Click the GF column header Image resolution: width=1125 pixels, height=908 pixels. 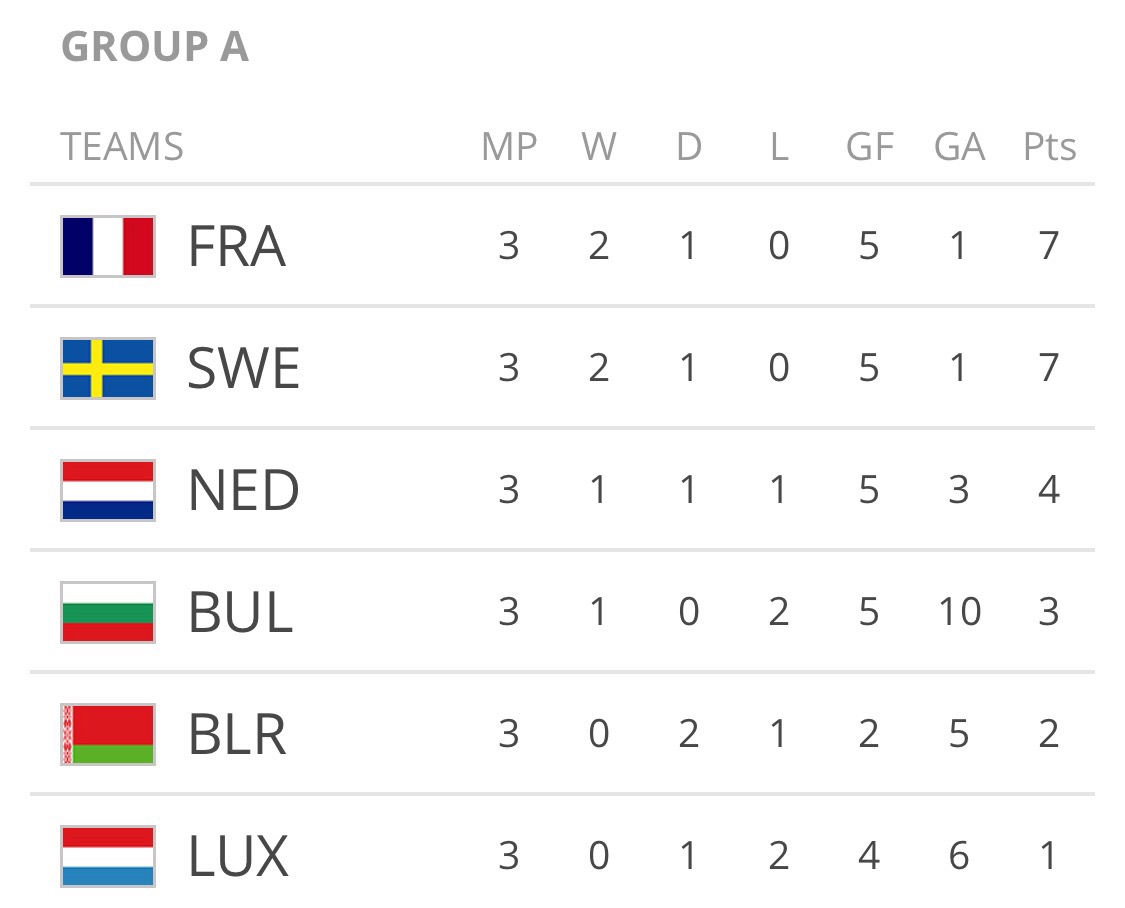coord(870,146)
